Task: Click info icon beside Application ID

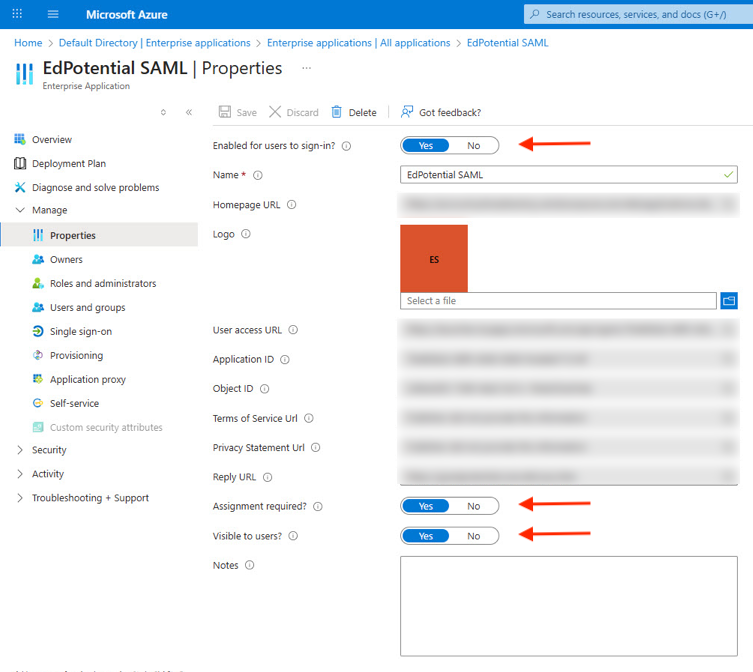Action: 285,359
